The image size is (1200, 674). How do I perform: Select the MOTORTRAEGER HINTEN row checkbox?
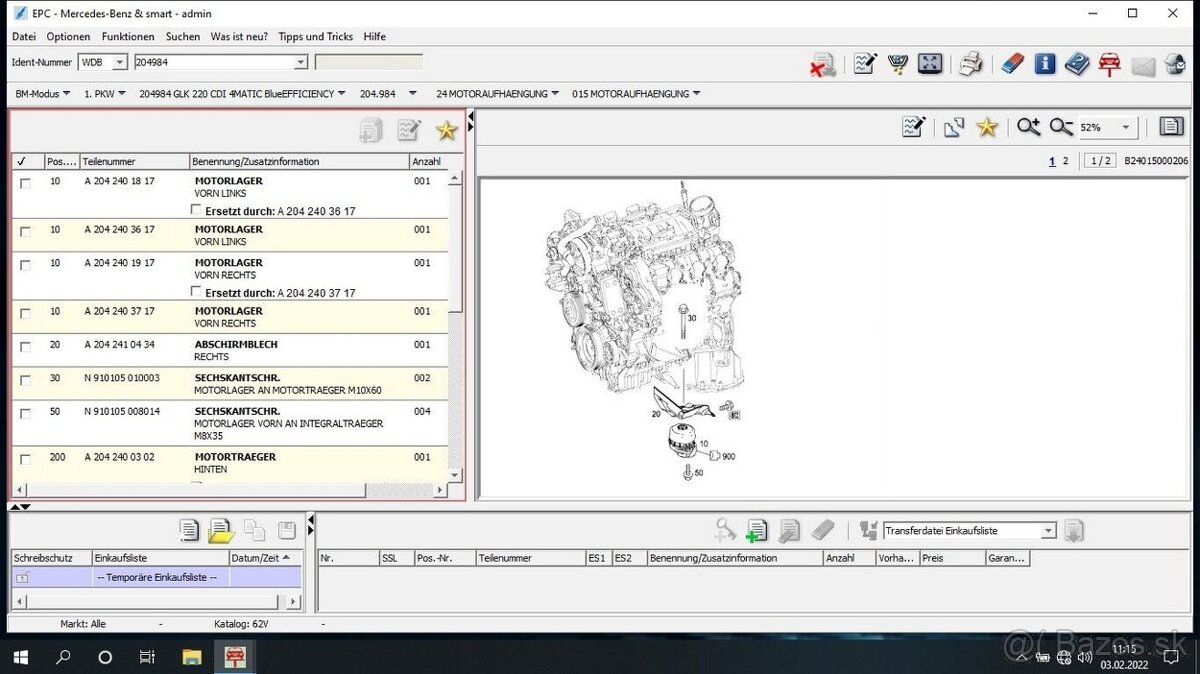(25, 460)
